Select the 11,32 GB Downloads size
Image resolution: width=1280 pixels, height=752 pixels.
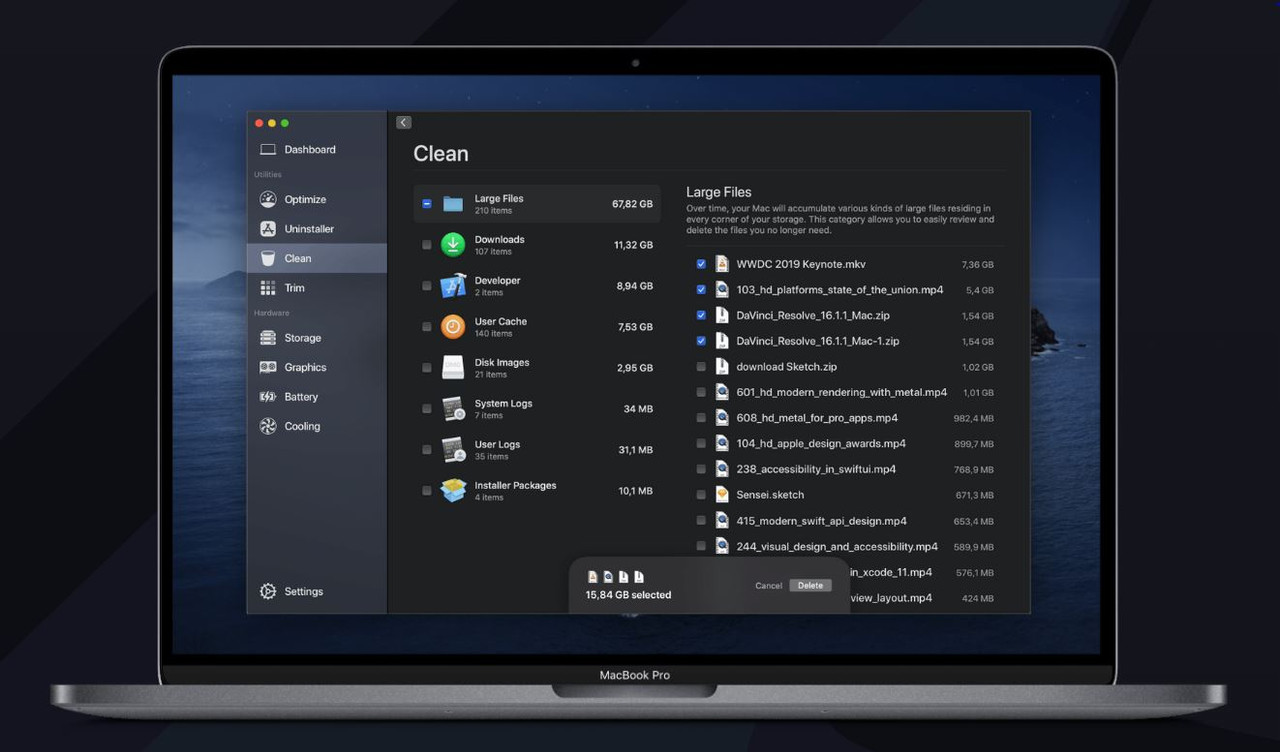(x=633, y=245)
